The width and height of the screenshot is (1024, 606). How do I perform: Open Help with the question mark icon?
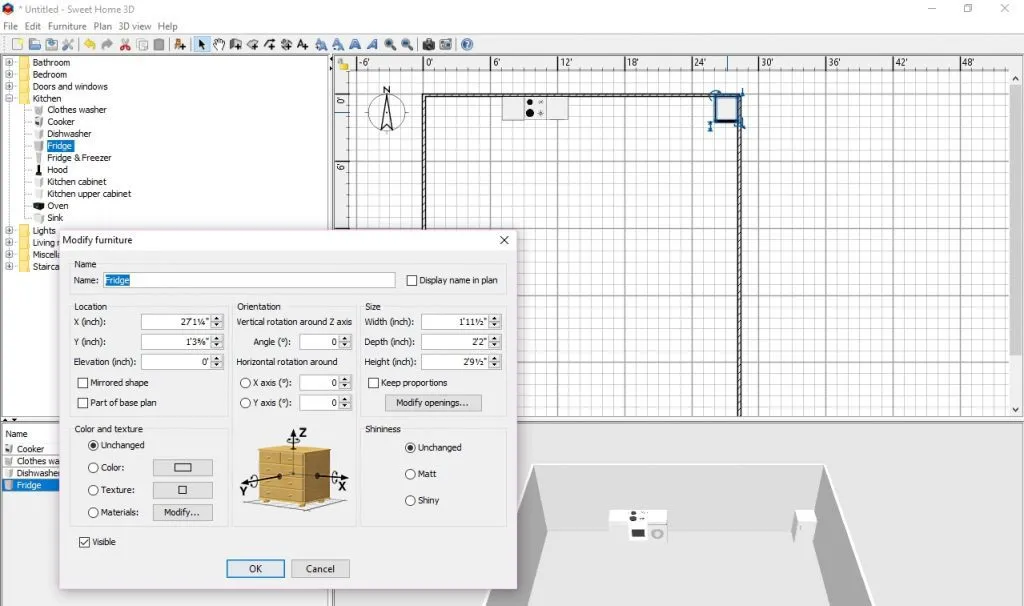(467, 44)
